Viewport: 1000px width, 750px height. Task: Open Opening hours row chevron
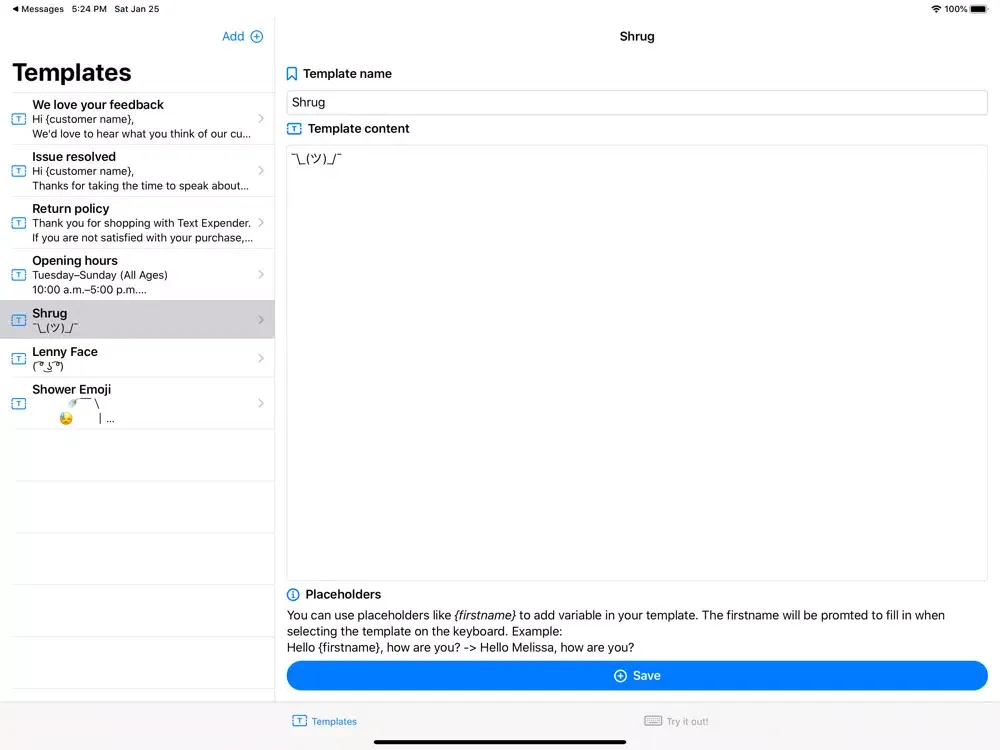(x=261, y=275)
